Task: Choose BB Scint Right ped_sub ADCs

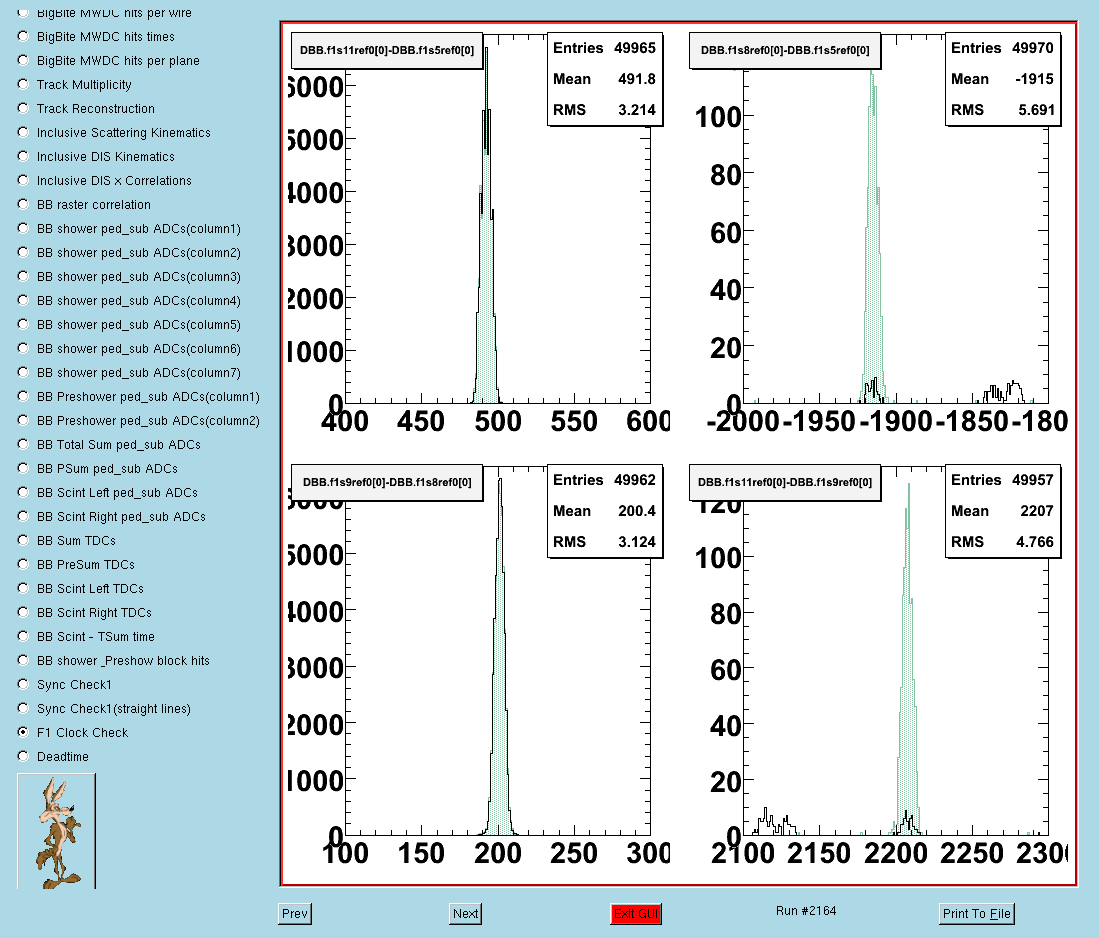Action: tap(23, 516)
